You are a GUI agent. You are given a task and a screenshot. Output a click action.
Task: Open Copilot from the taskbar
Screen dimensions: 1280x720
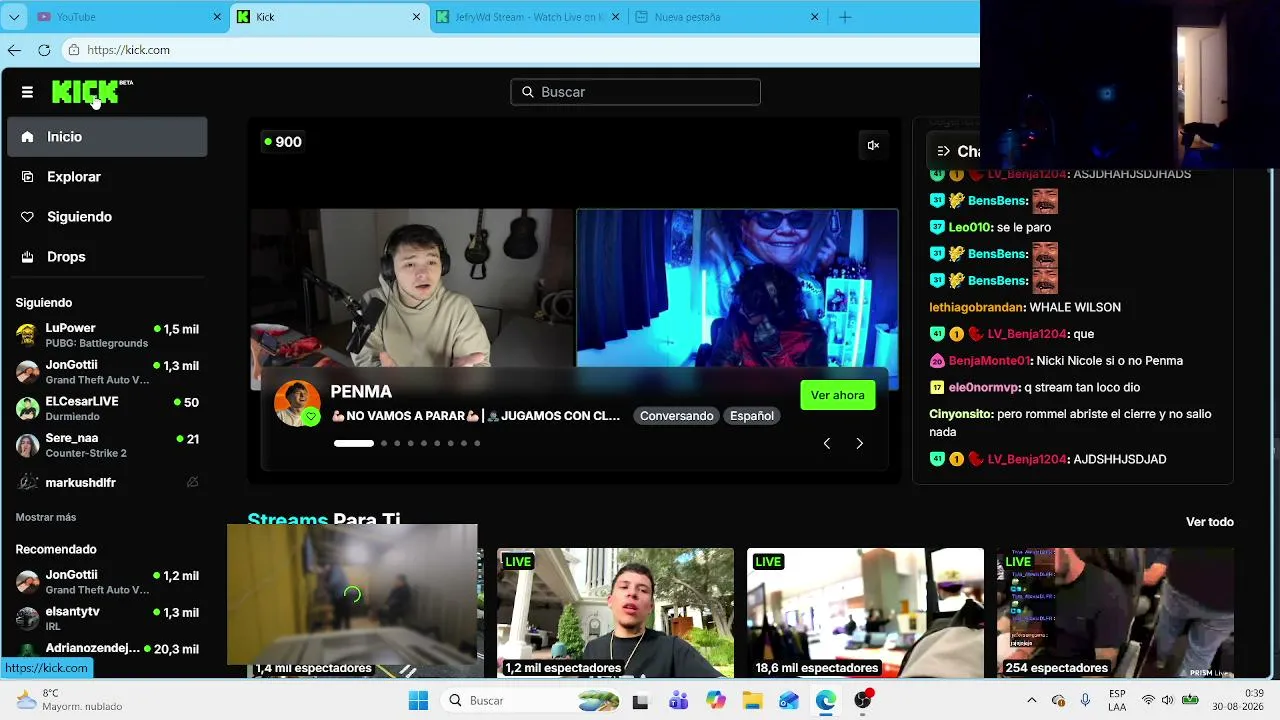click(x=715, y=701)
